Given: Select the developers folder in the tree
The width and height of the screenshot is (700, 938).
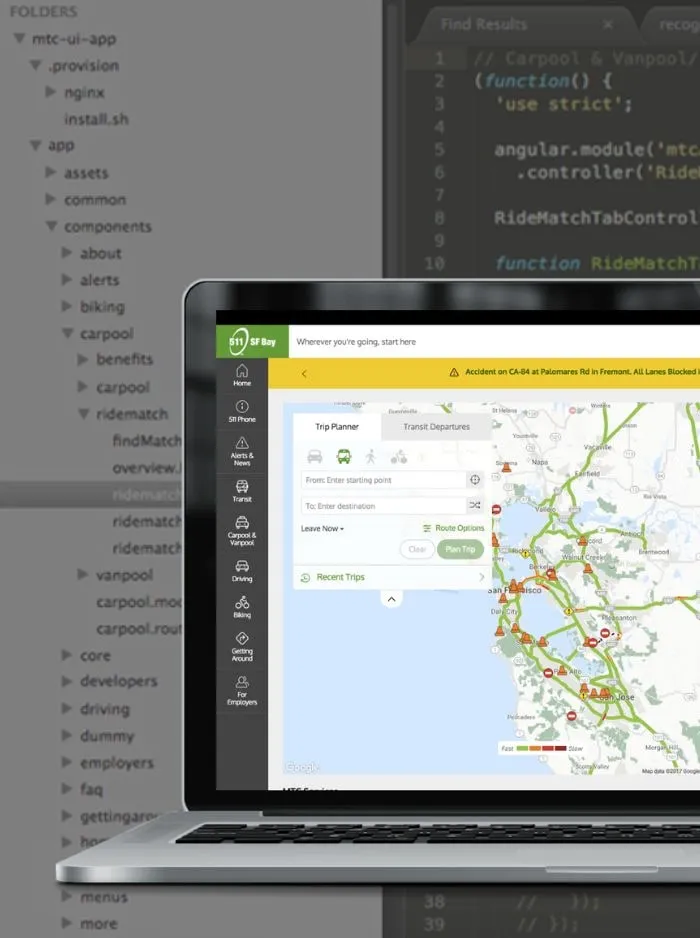Looking at the screenshot, I should (118, 682).
